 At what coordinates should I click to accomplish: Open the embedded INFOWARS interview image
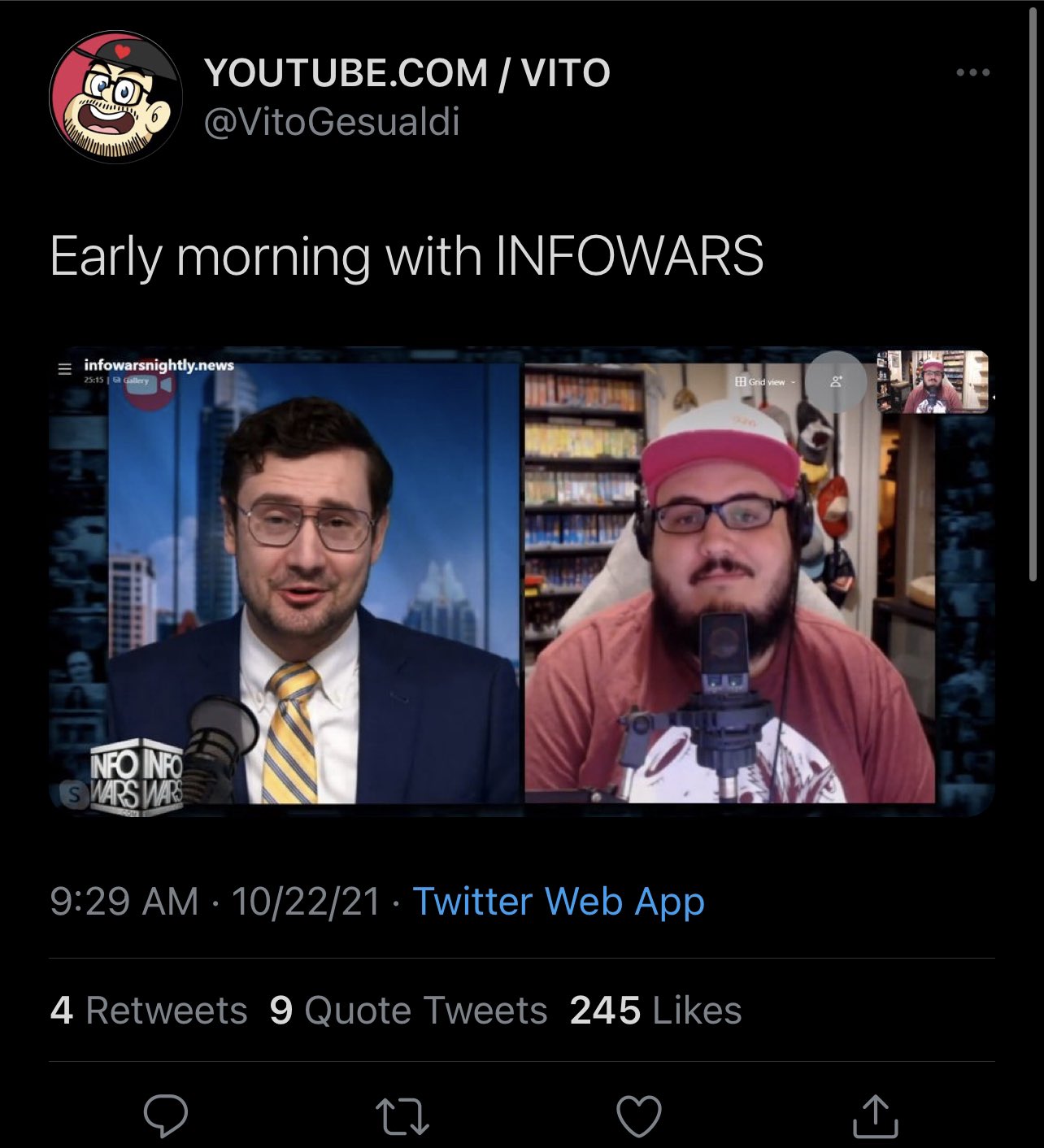click(522, 582)
